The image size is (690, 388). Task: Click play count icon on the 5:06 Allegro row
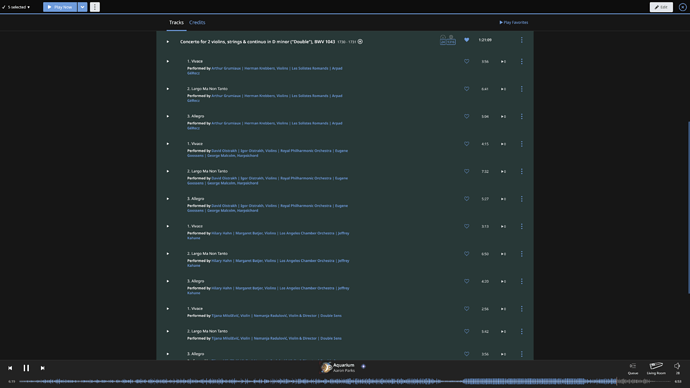coord(503,117)
